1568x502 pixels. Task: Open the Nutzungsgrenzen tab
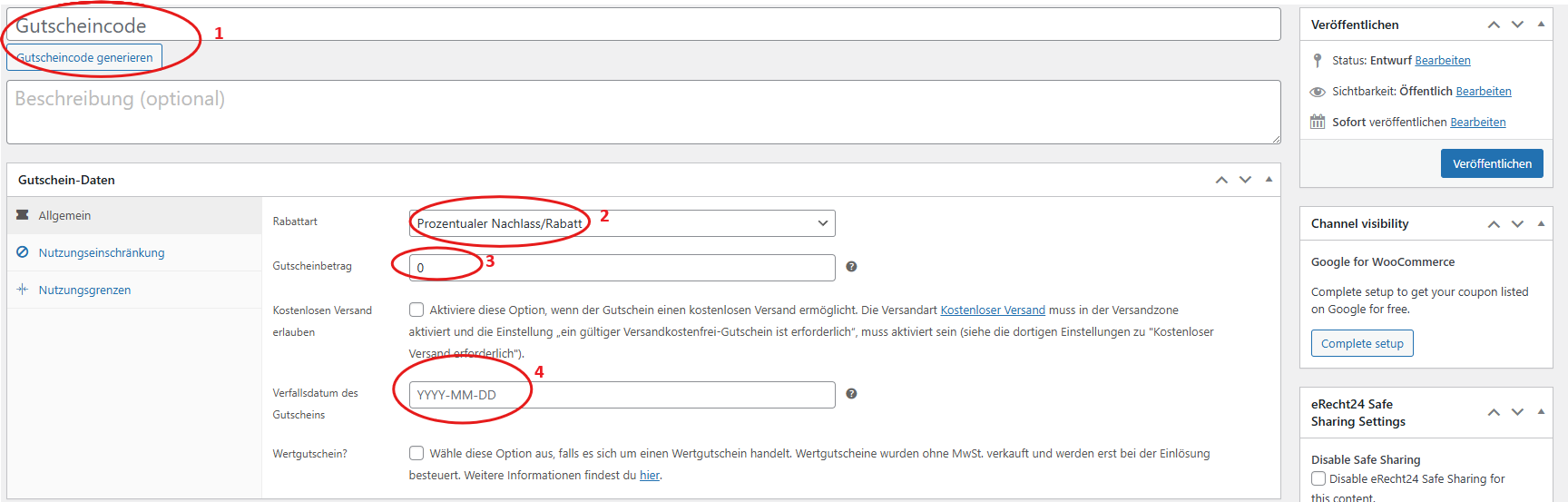(84, 290)
